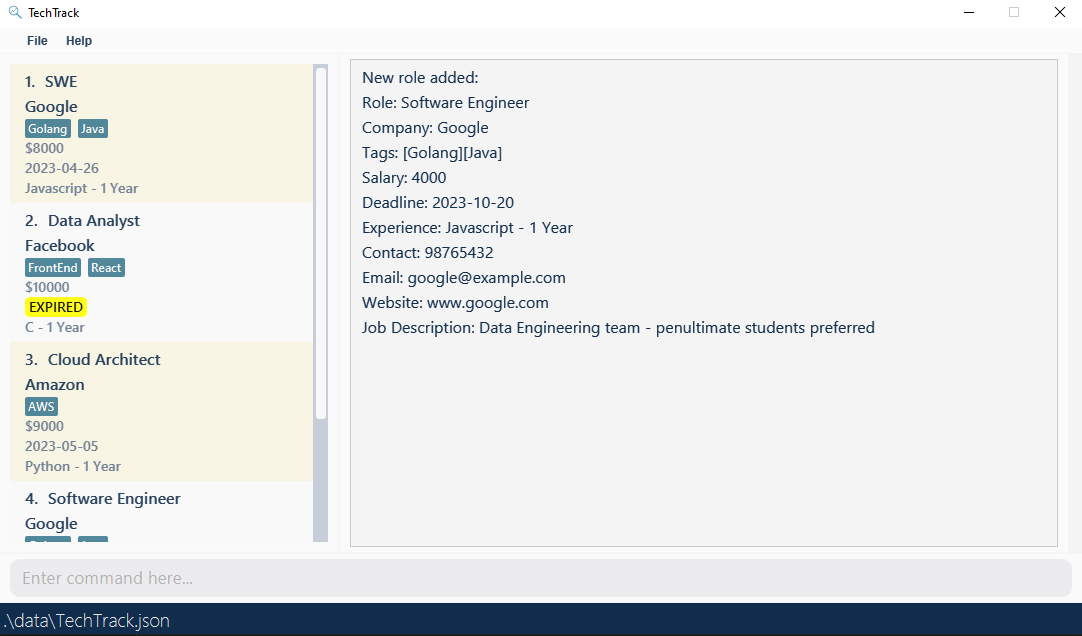Click 'New role added:' in result panel
The width and height of the screenshot is (1082, 636).
point(420,78)
